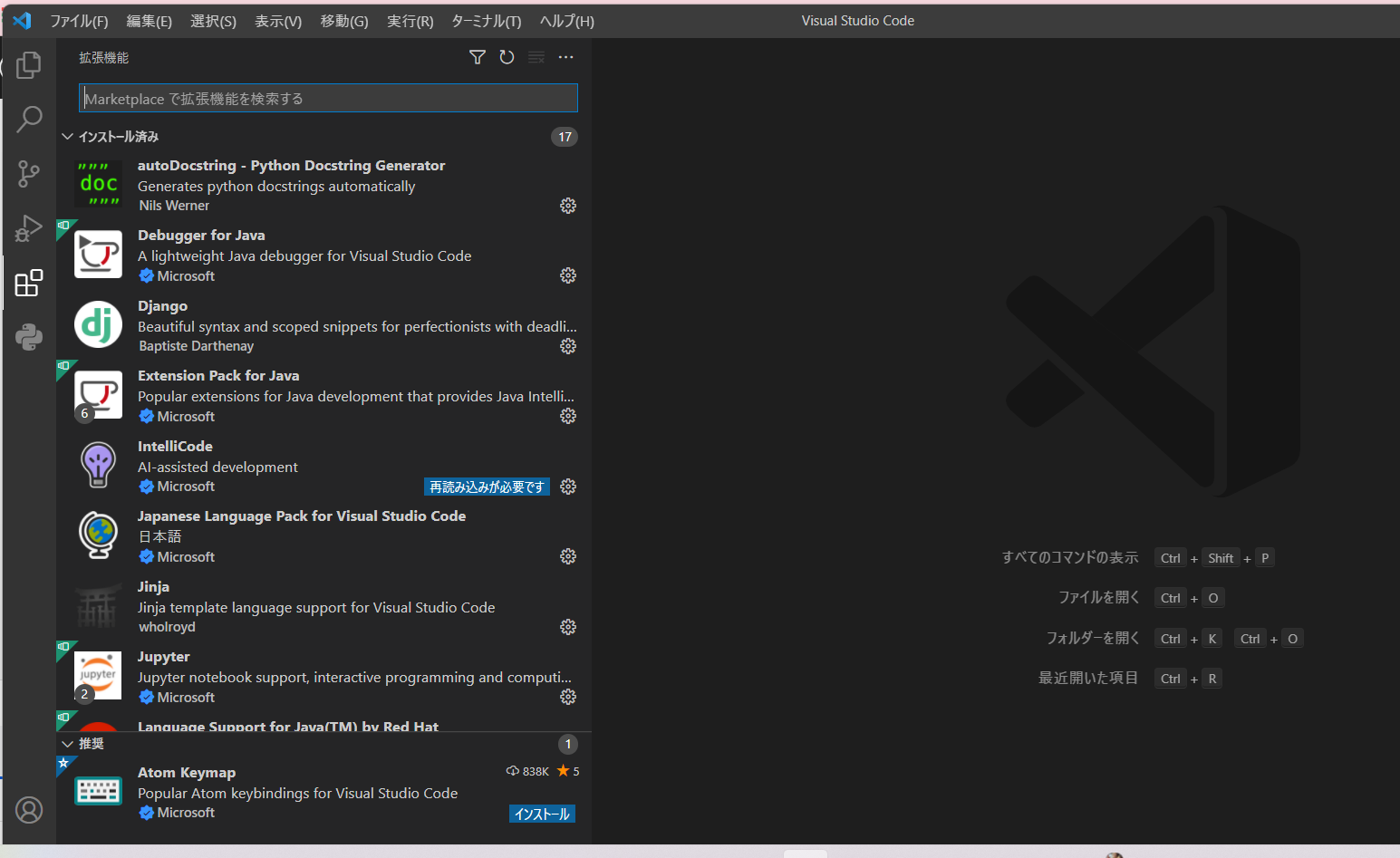The width and height of the screenshot is (1400, 858).
Task: Open the Explorer view in activity bar
Action: coord(29,65)
